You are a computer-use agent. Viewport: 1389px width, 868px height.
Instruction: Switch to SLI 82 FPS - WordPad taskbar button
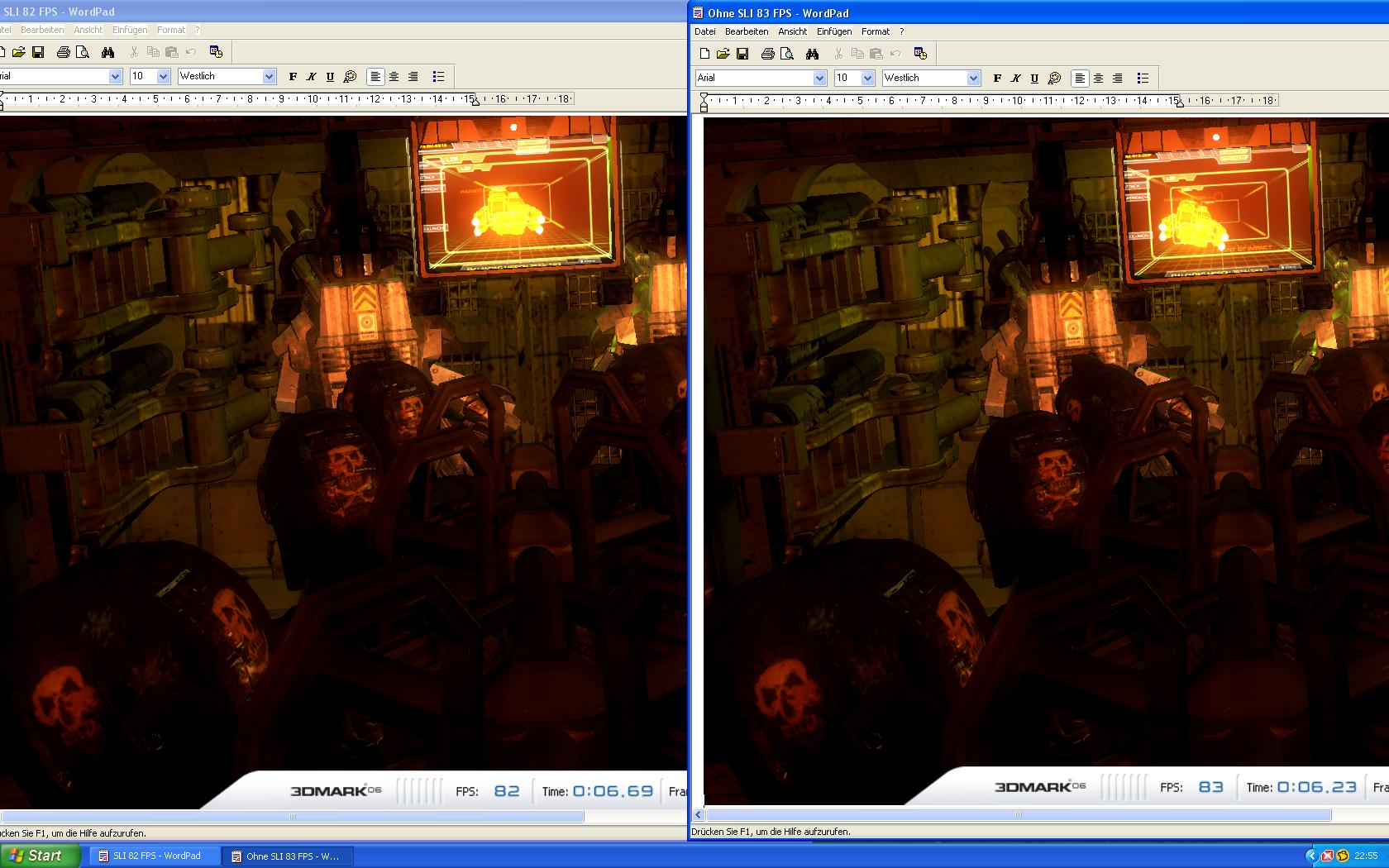point(155,856)
